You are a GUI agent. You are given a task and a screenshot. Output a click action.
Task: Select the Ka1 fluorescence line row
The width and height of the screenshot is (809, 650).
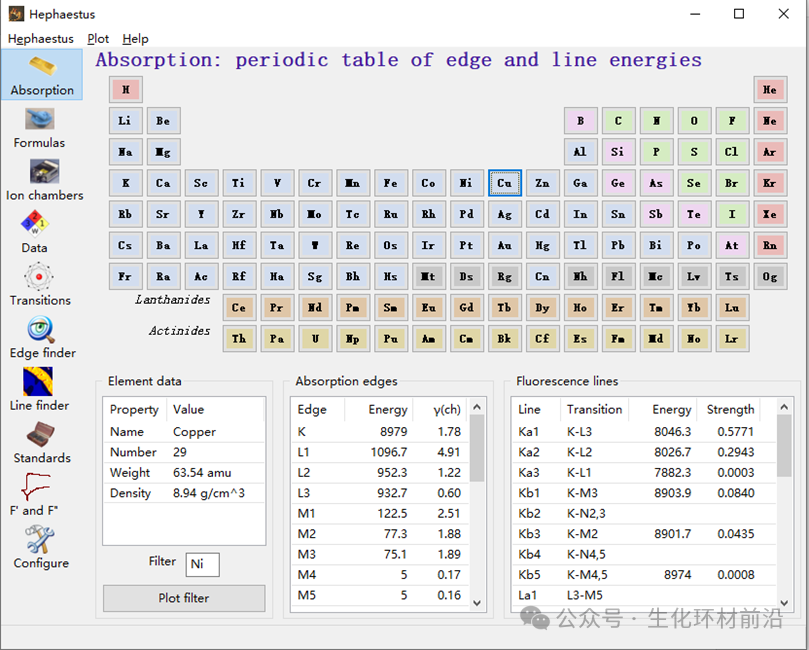point(644,432)
